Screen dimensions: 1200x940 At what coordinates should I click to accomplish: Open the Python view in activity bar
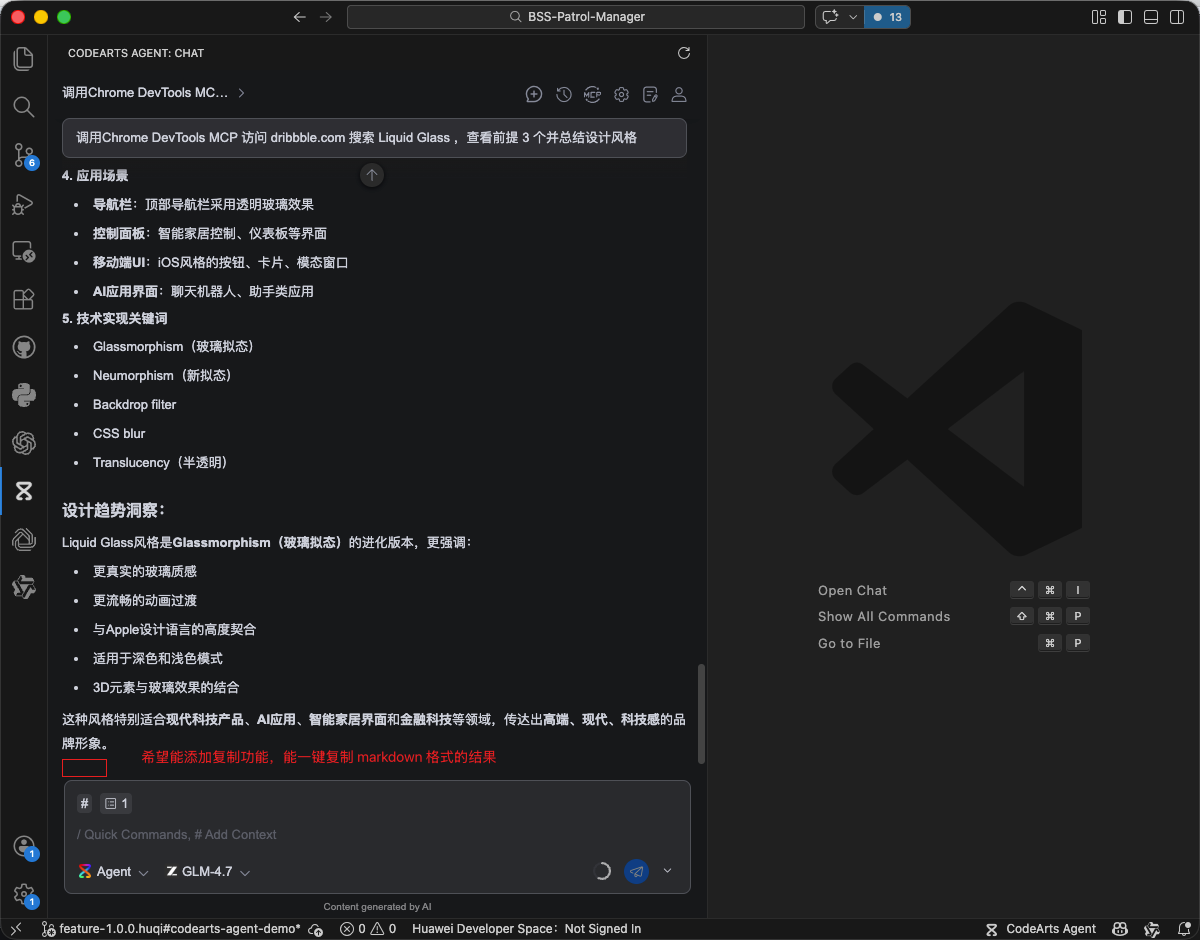(24, 396)
